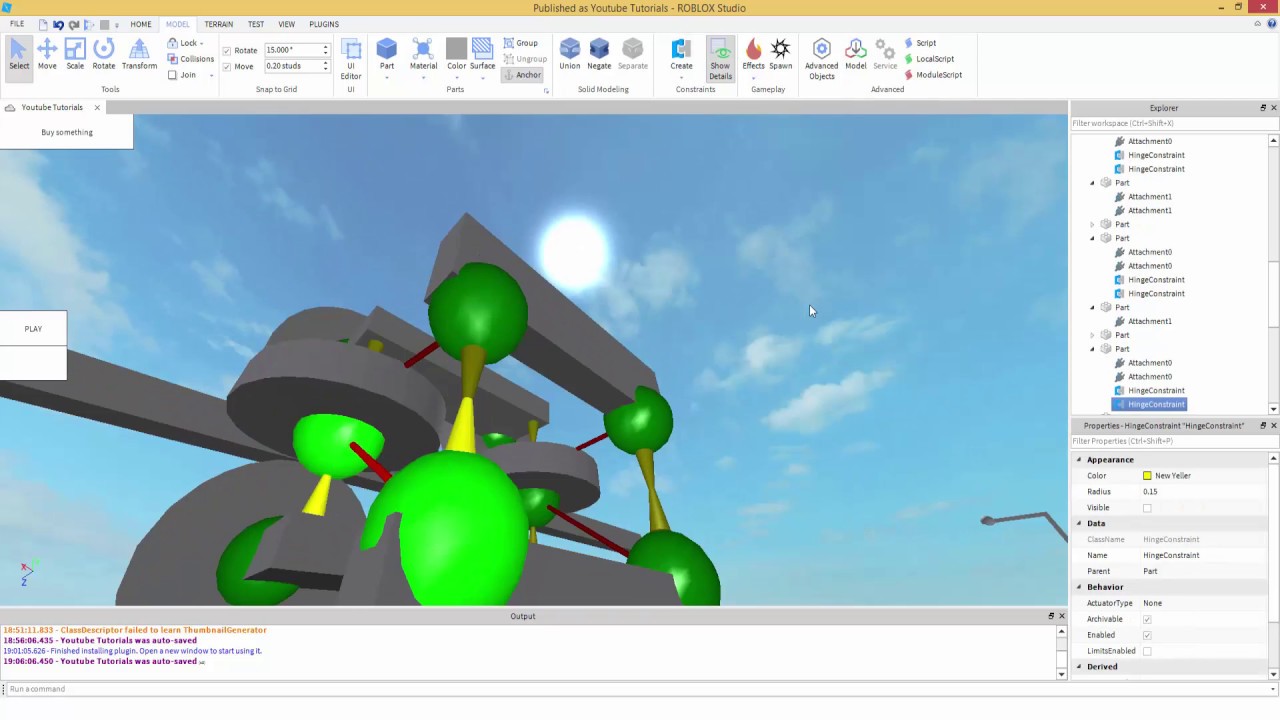Switch to the VIEW ribbon tab
1280x720 pixels.
click(287, 24)
